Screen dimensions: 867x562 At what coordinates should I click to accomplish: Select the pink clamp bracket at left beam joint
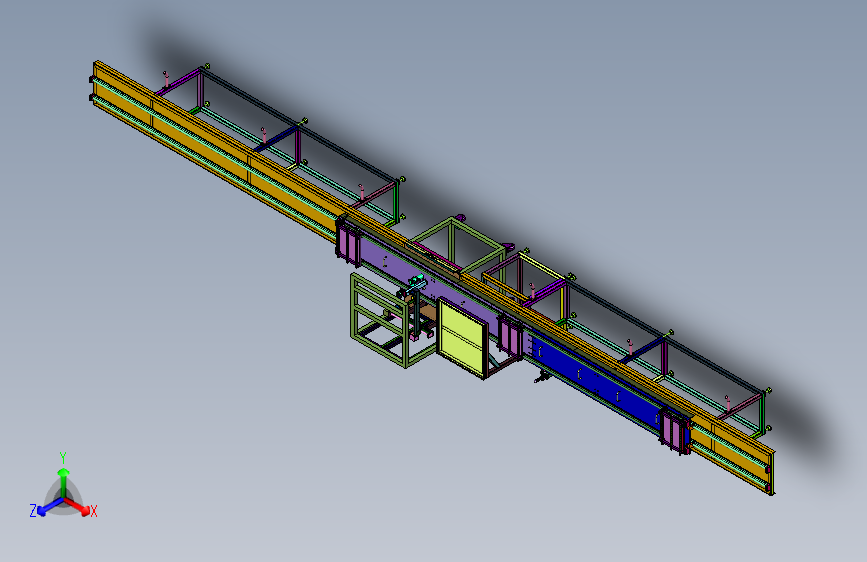pos(348,241)
